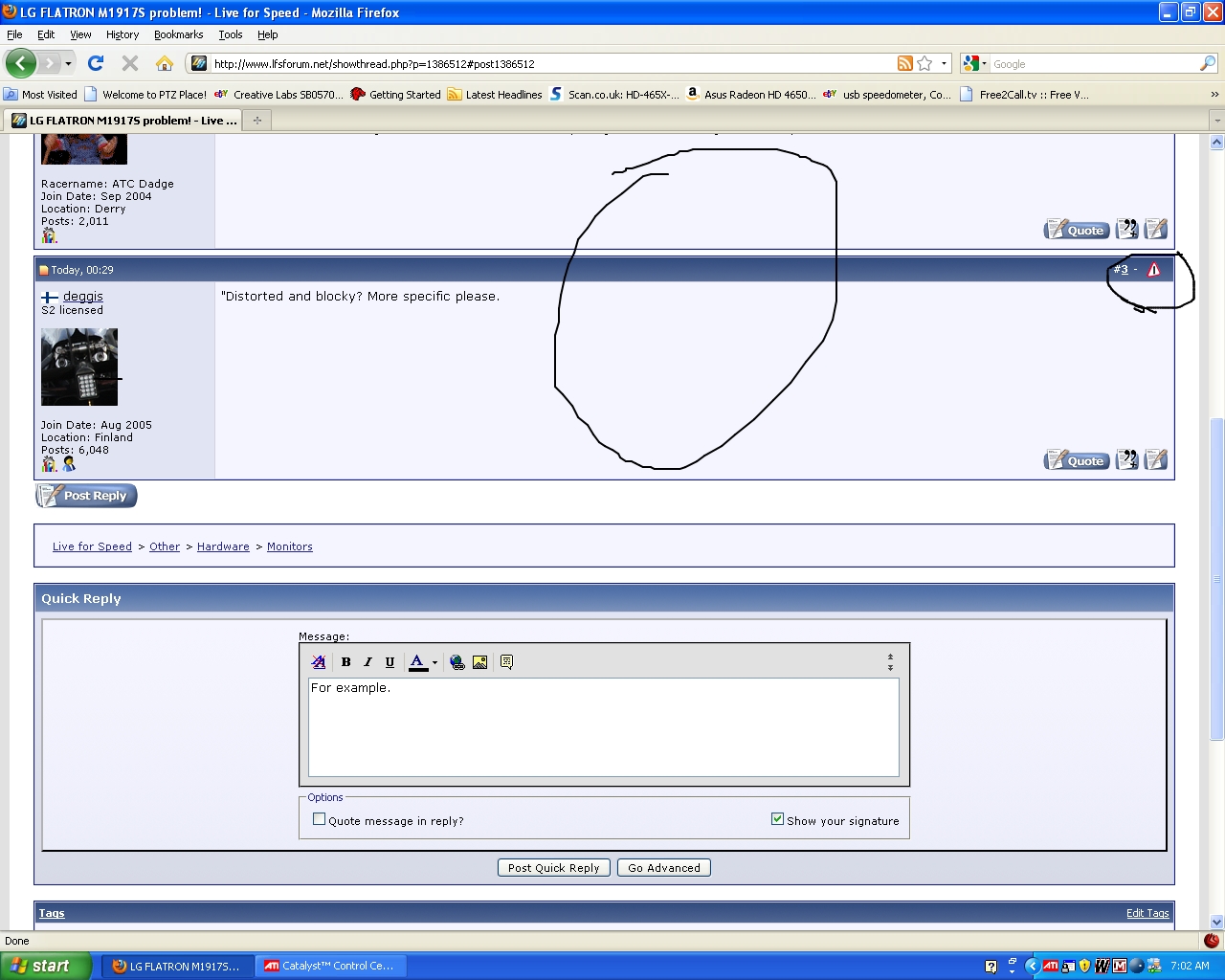Click the URL address bar

point(552,63)
